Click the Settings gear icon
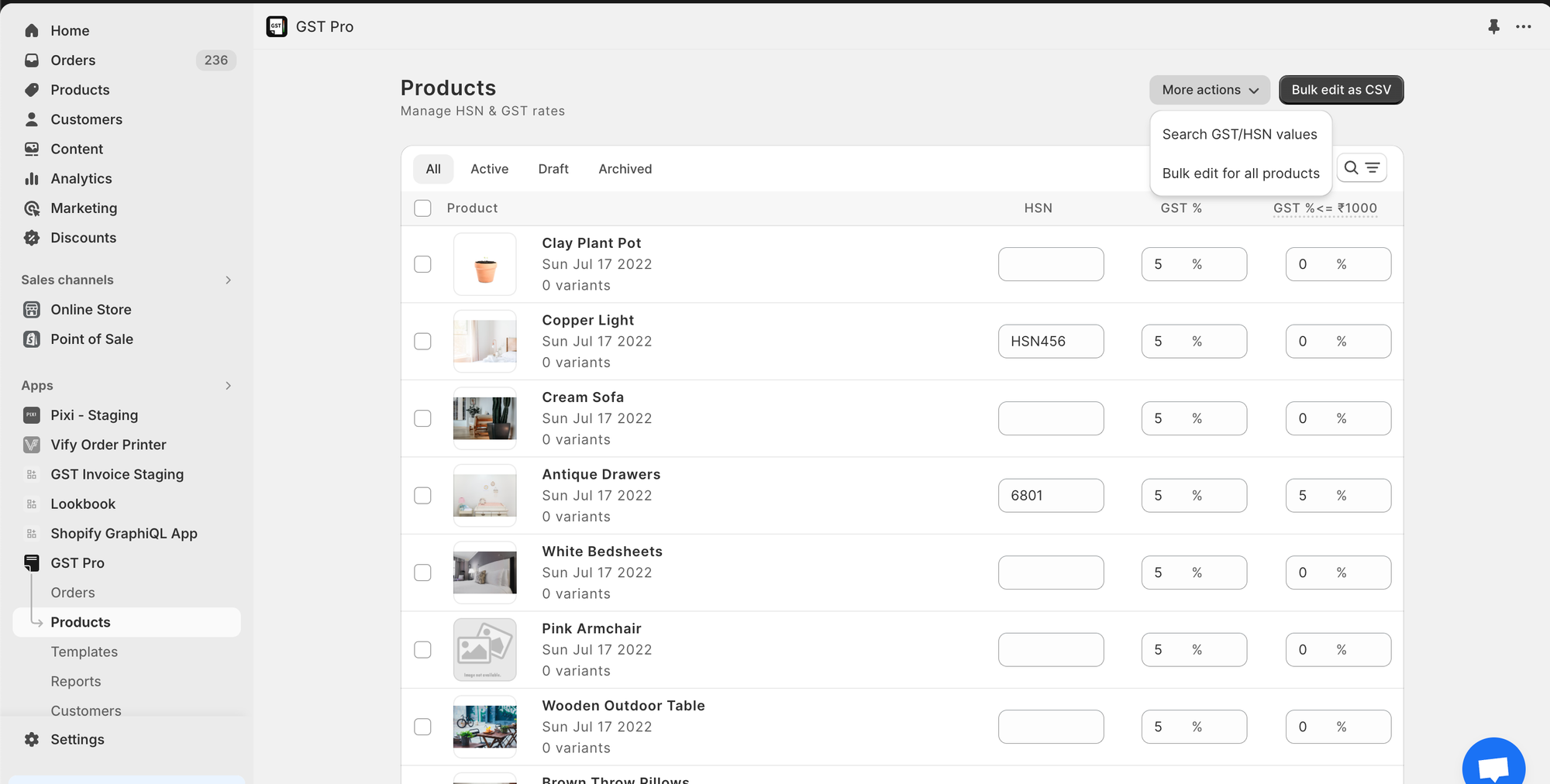Image resolution: width=1550 pixels, height=784 pixels. coord(32,740)
